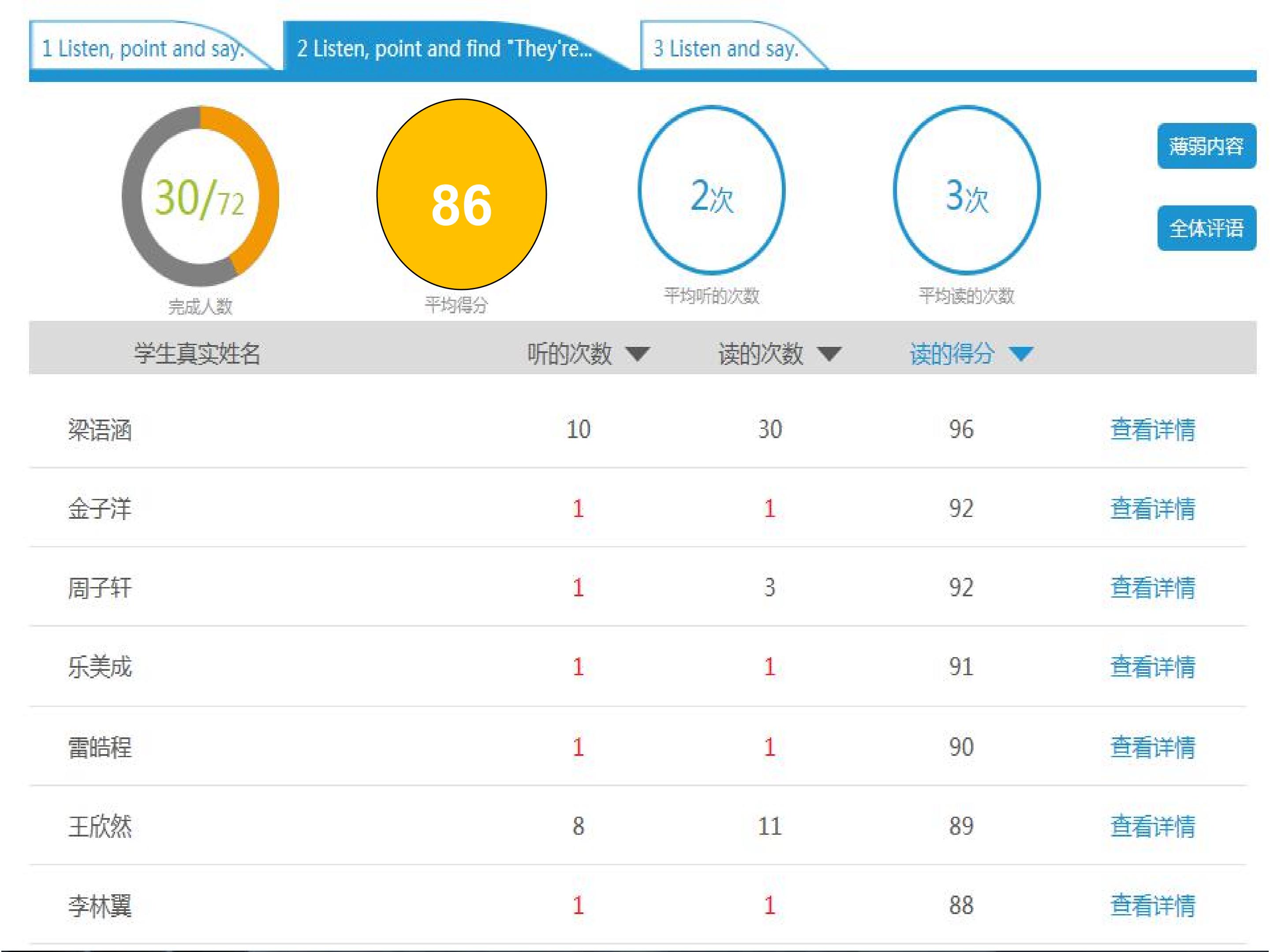Screen dimensions: 1270x952
Task: Click the 3次 average read count circle
Action: click(967, 190)
